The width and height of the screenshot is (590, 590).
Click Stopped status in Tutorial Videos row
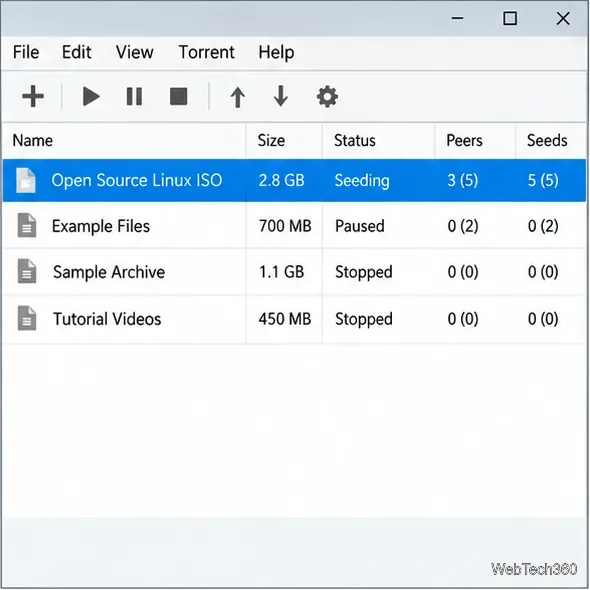364,319
